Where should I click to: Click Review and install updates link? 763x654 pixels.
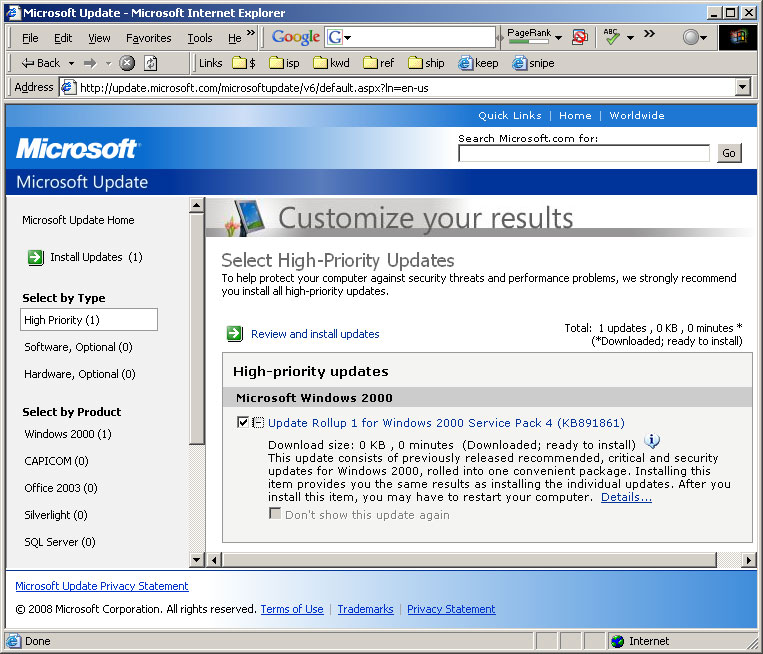(x=315, y=334)
